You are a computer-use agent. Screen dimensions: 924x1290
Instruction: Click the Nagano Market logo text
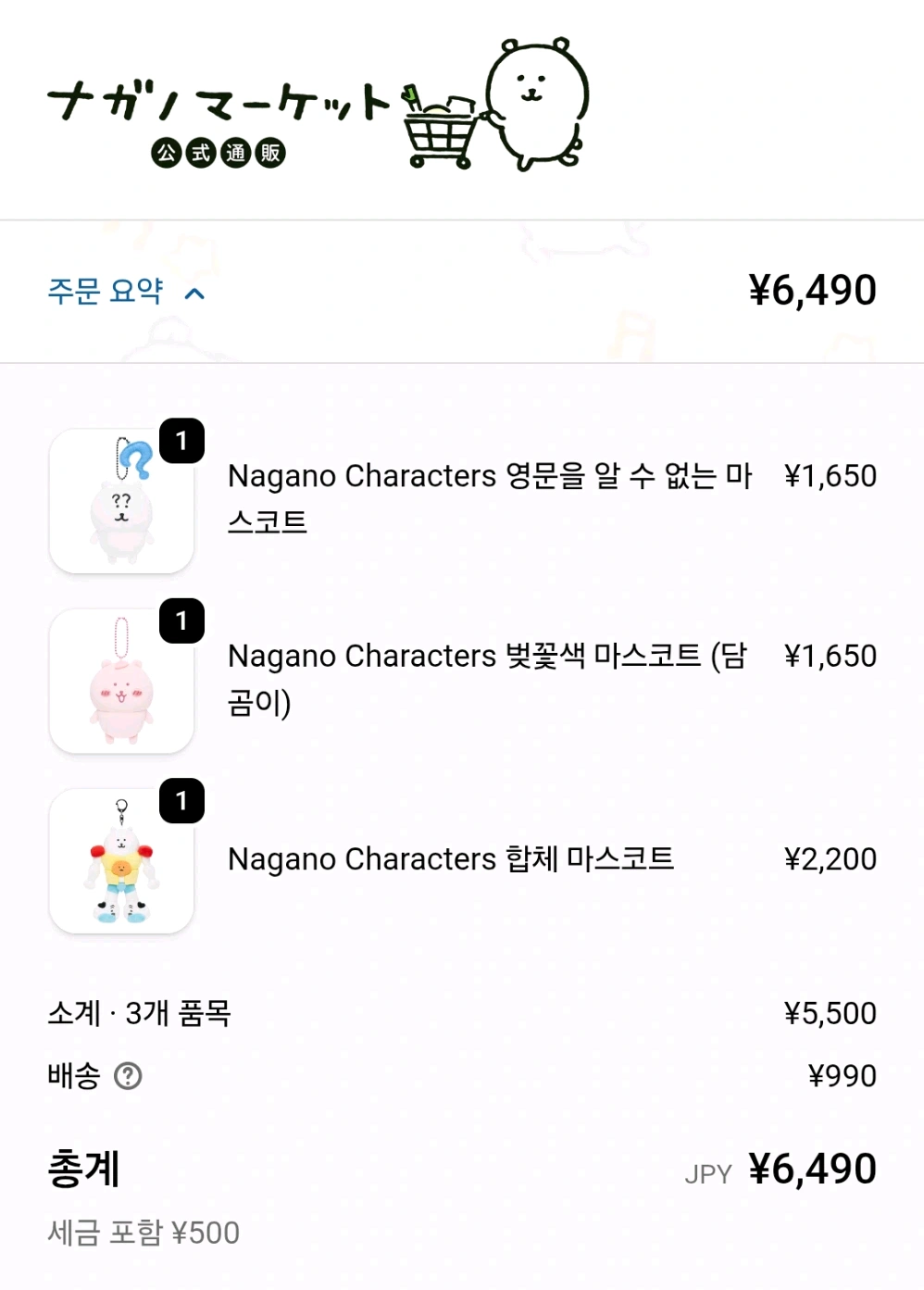pyautogui.click(x=220, y=103)
